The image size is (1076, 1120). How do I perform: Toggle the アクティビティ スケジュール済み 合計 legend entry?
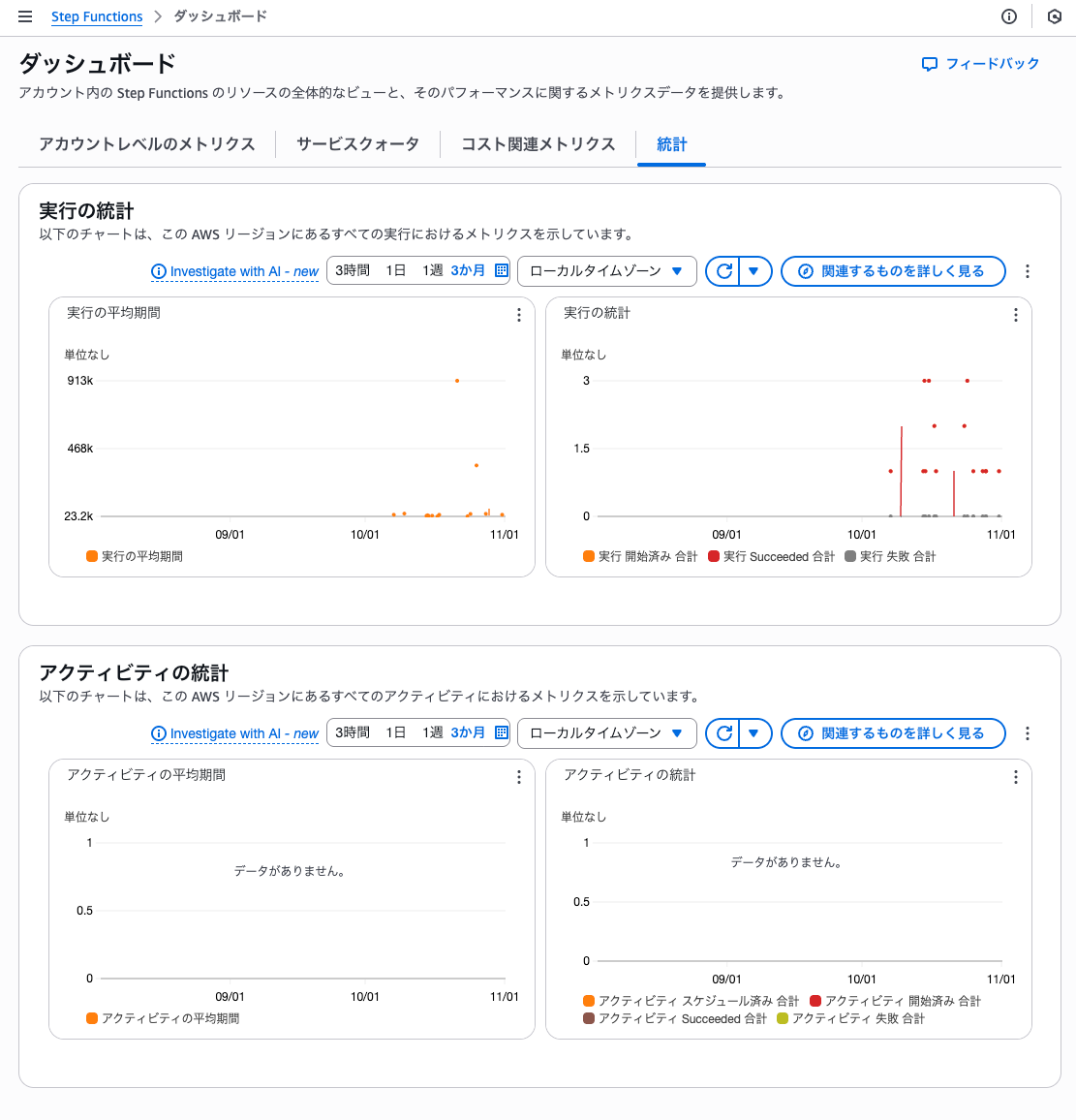[x=691, y=1003]
